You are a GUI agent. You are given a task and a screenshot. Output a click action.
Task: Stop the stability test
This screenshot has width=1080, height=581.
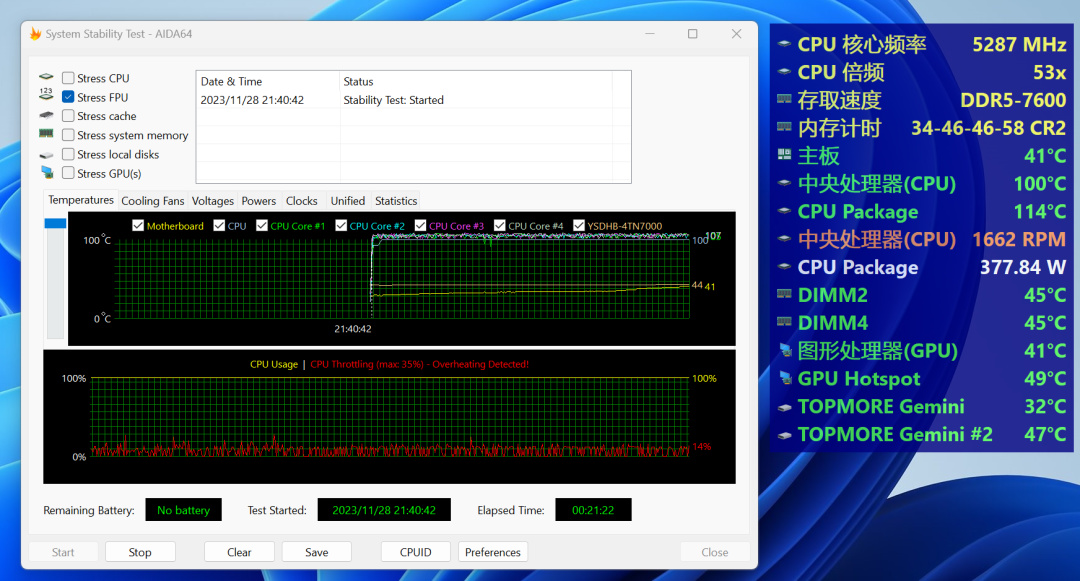click(140, 552)
